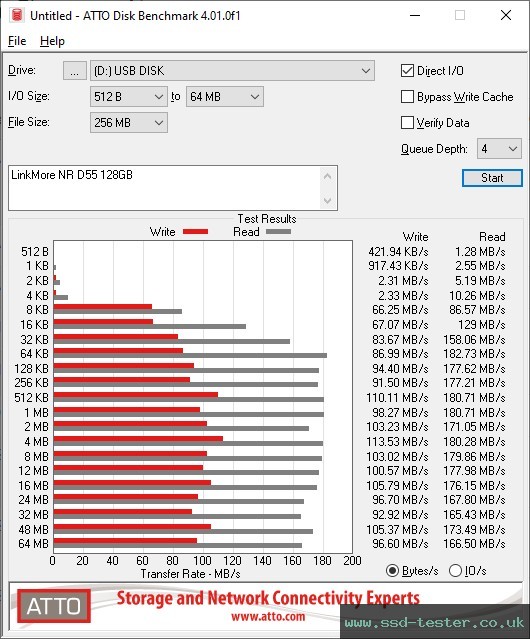Expand the maximum I/O Size 64 MB dropdown

[x=224, y=97]
